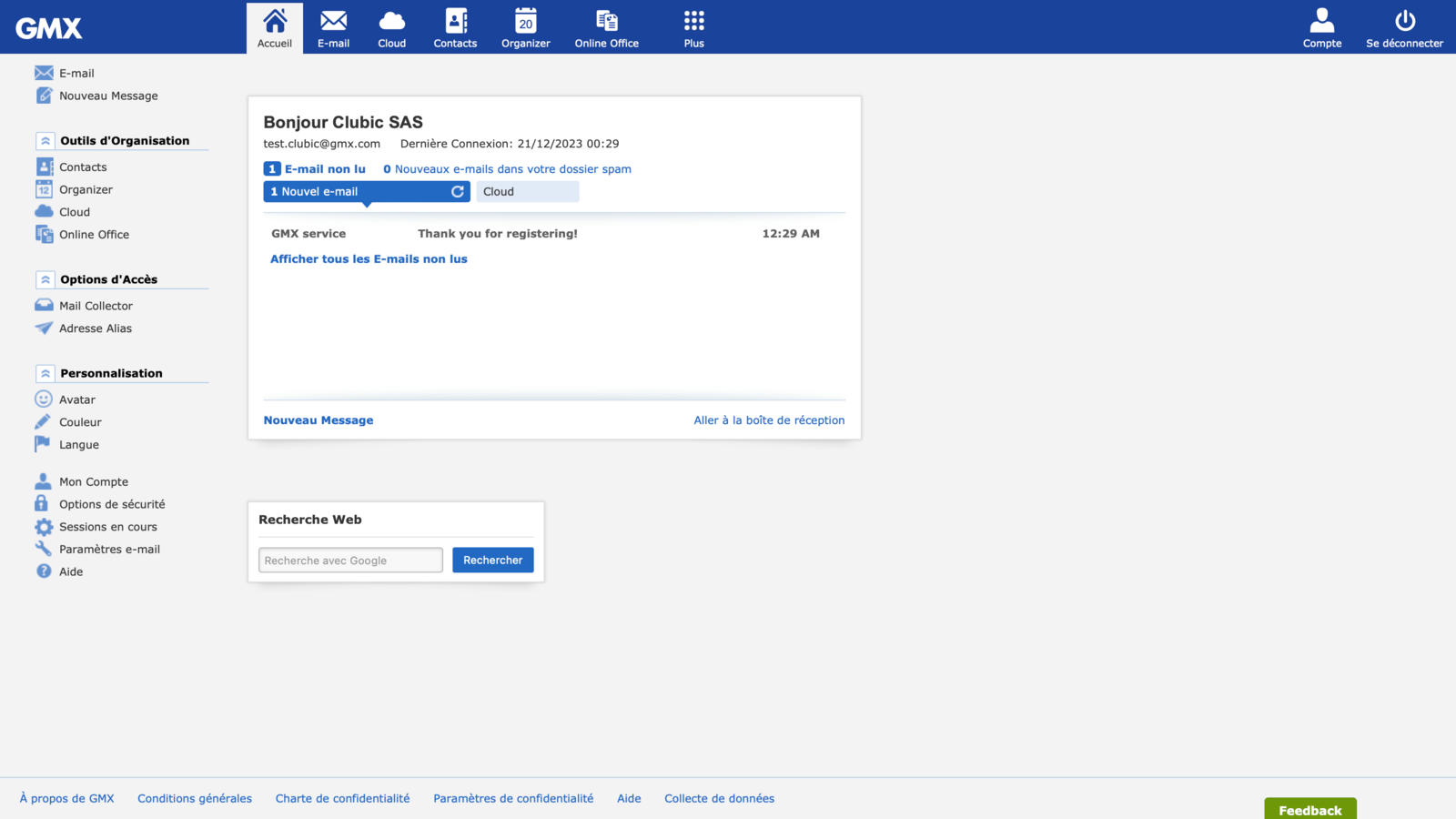Click the Avatar smiley icon
This screenshot has width=1456, height=819.
44,399
